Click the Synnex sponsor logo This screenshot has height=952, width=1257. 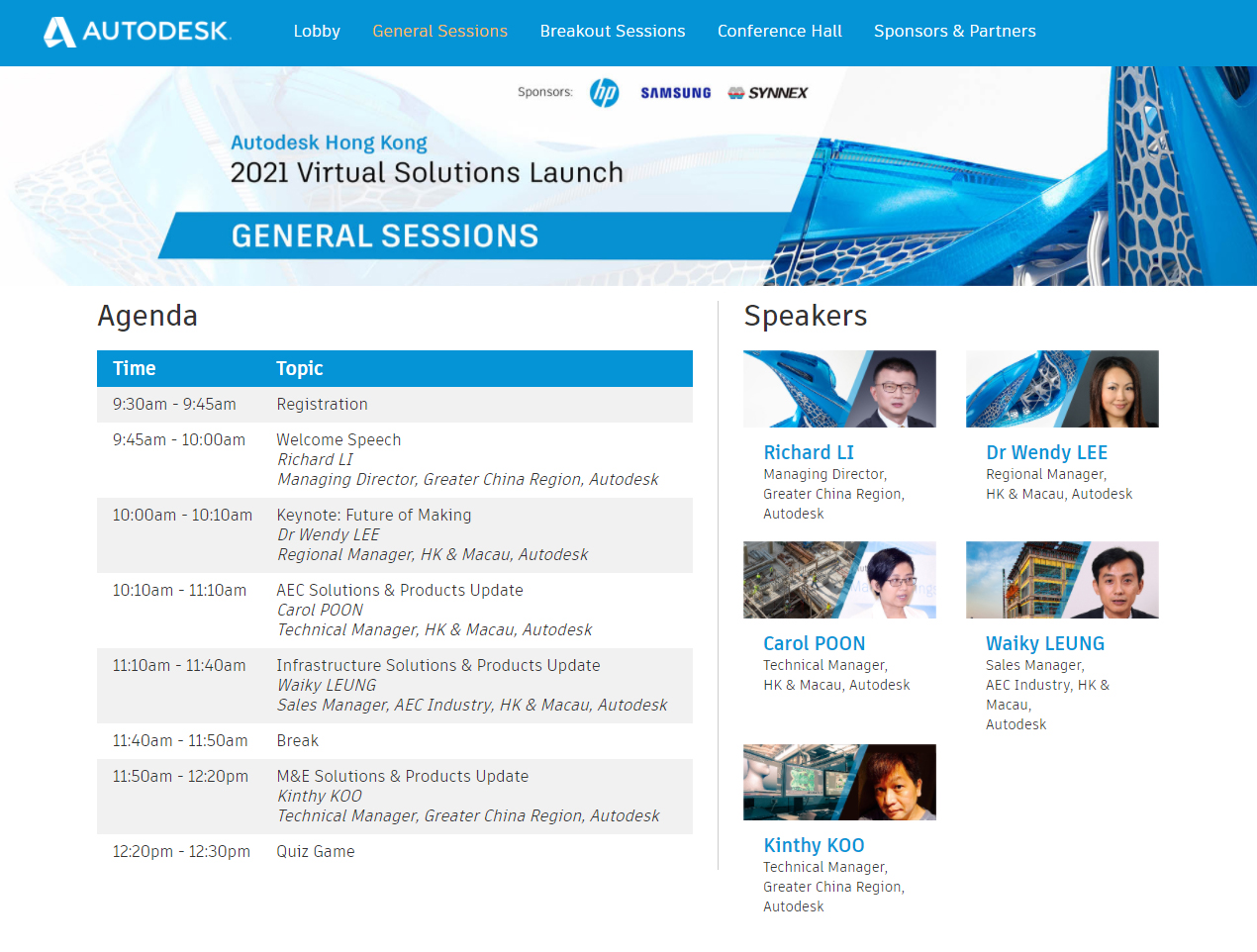pos(768,93)
